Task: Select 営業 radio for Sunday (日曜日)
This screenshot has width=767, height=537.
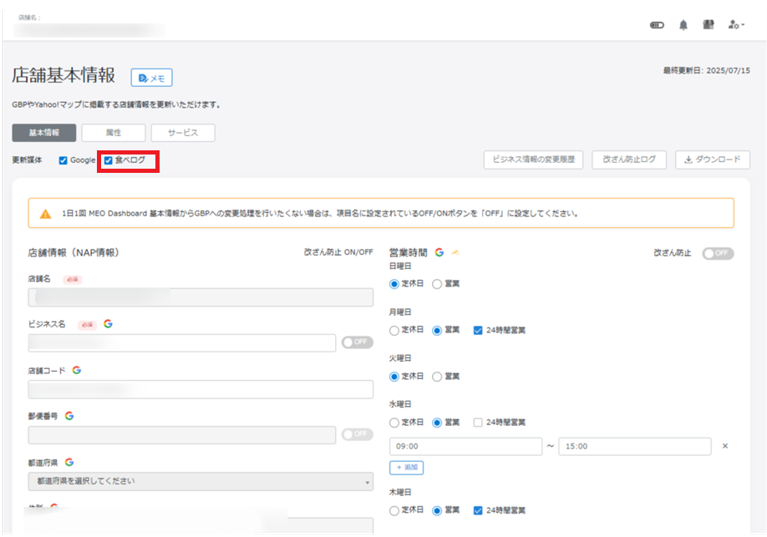Action: pos(437,285)
